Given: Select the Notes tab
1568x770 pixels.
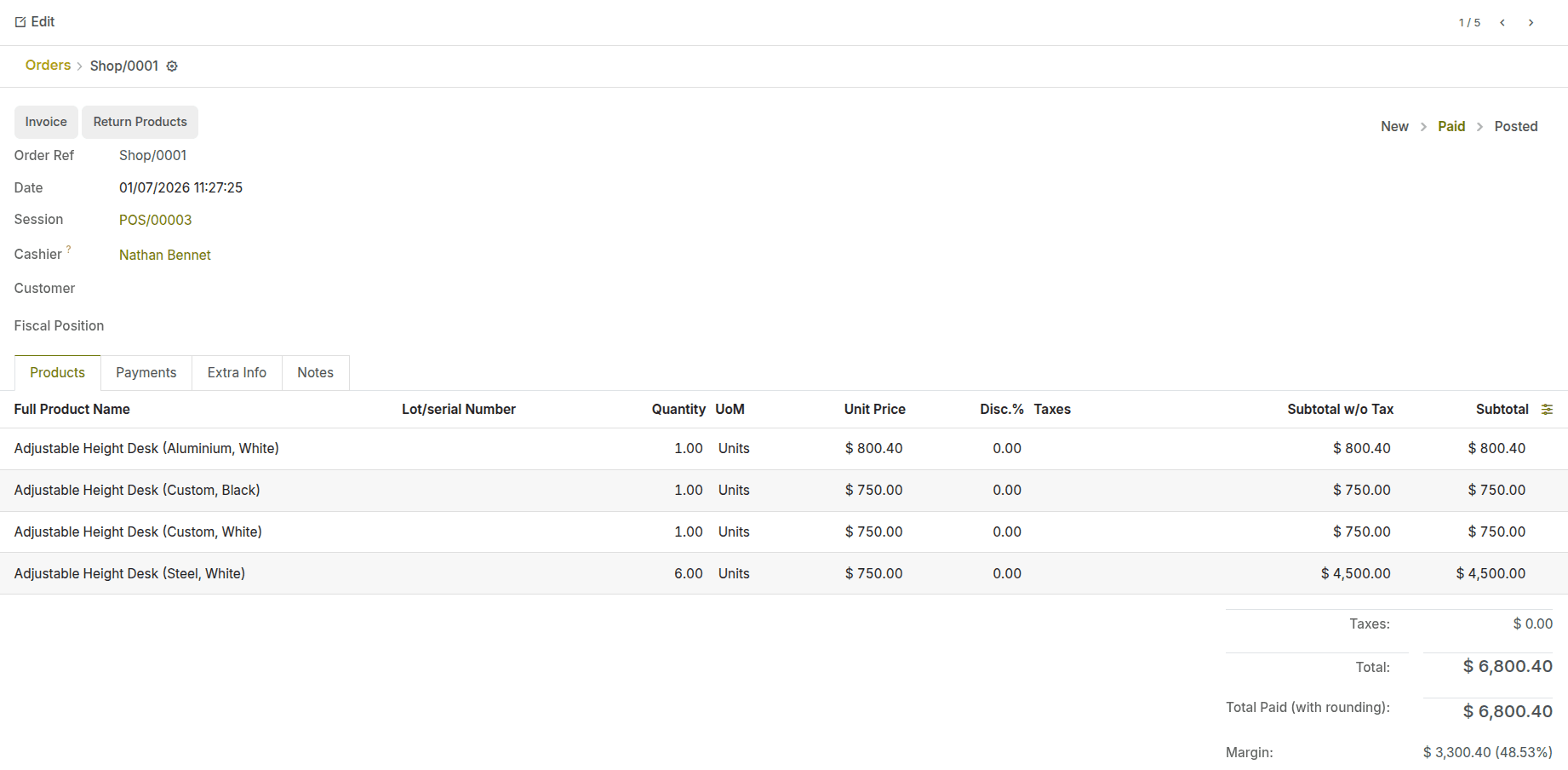Looking at the screenshot, I should [315, 372].
